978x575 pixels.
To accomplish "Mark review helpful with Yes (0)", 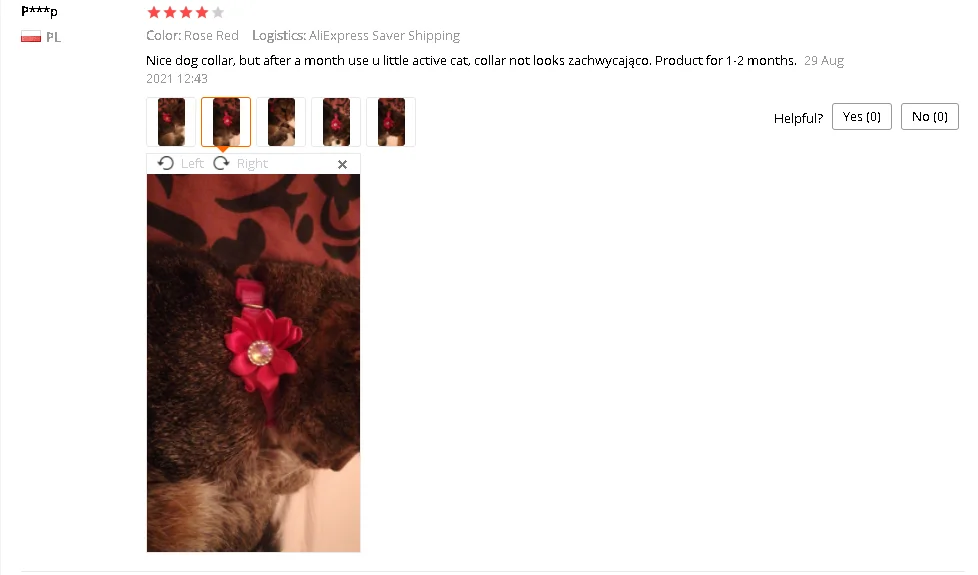I will coord(861,117).
